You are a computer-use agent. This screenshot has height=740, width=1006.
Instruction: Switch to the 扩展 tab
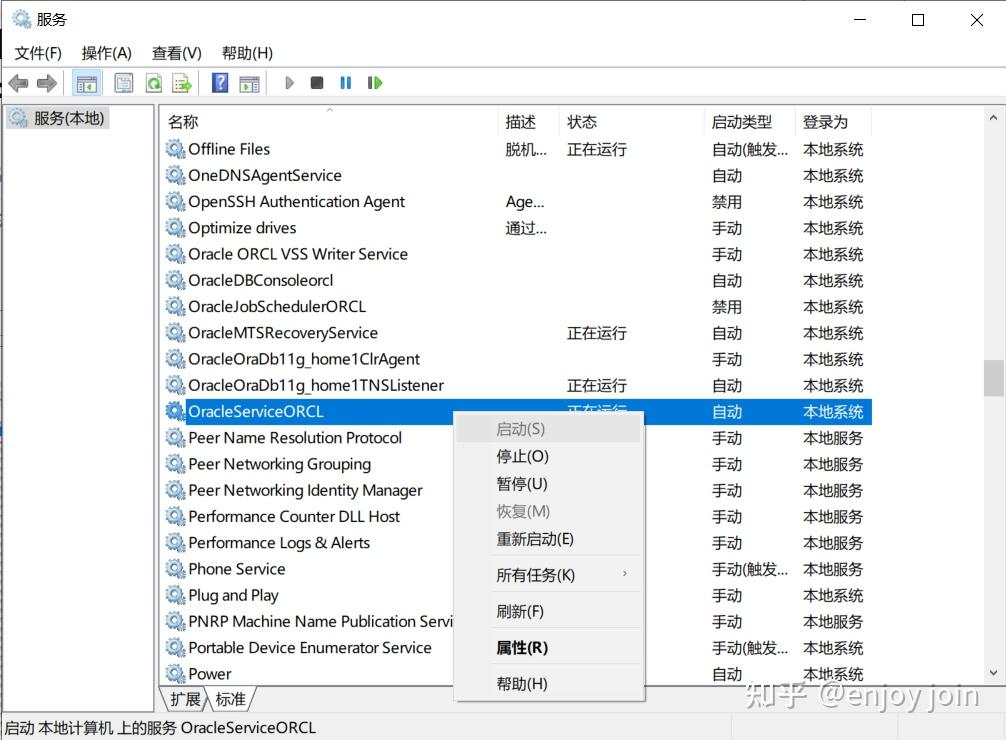tap(185, 699)
